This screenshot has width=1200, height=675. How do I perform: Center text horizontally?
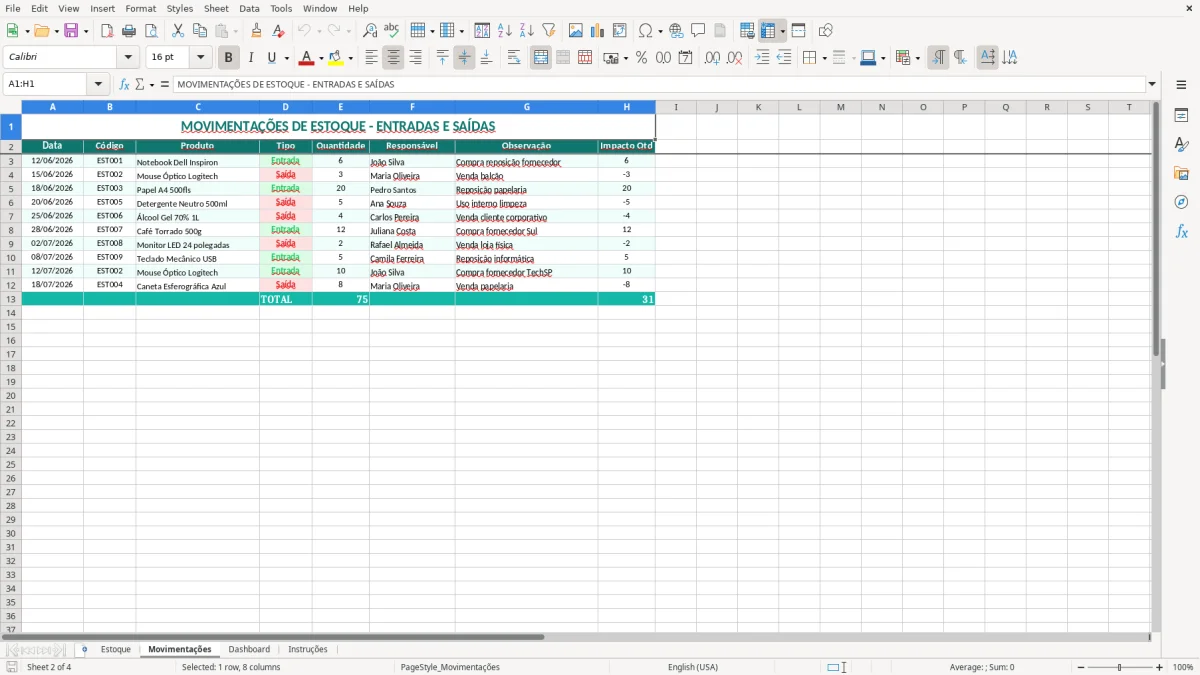click(x=394, y=58)
